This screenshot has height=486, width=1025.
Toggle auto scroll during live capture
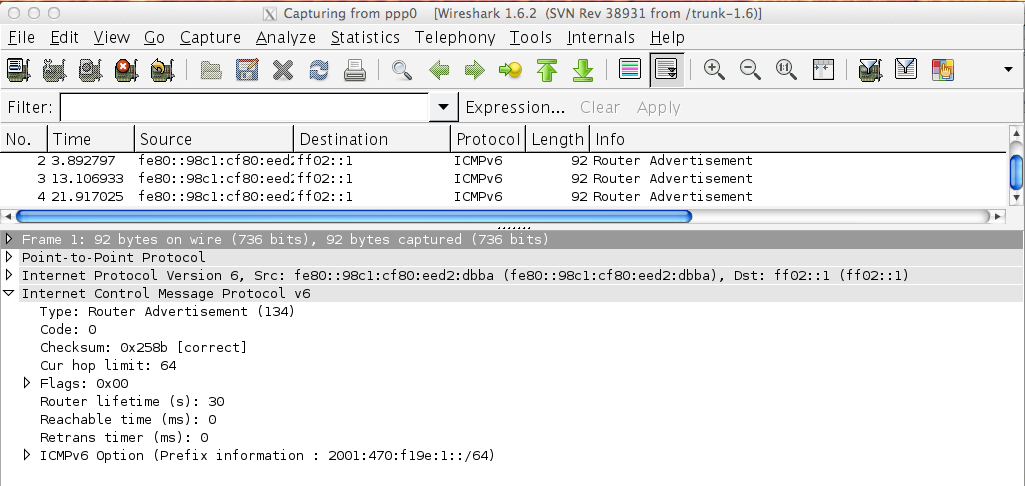tap(667, 69)
